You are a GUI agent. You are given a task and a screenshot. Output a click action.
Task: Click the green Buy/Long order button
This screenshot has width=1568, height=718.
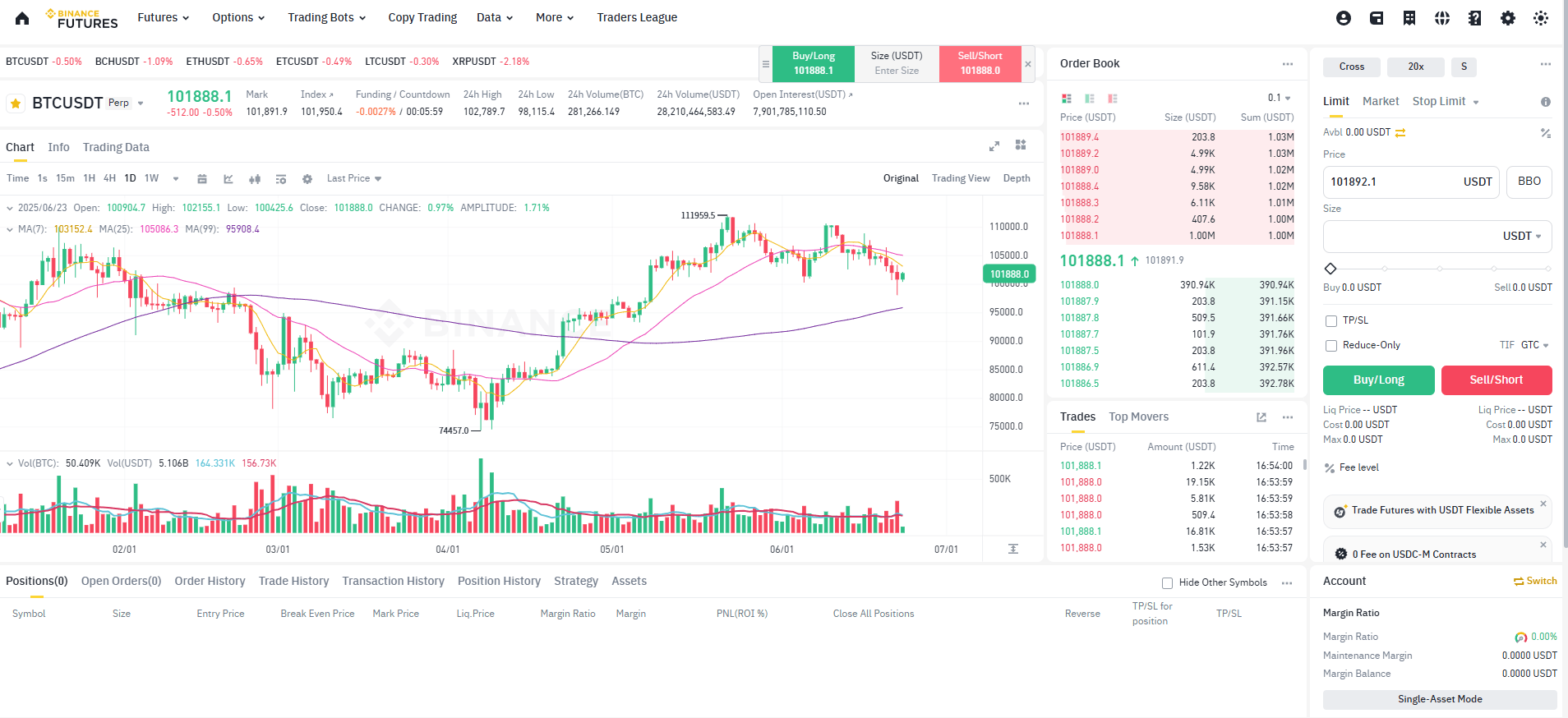click(1378, 380)
